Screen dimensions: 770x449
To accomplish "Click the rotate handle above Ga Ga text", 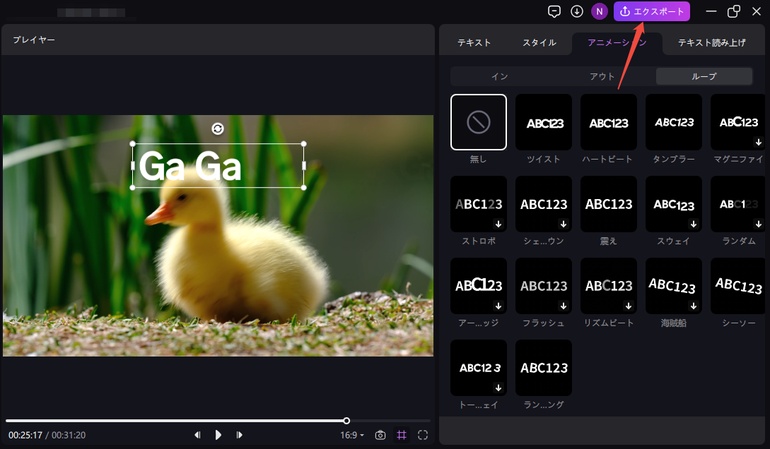I will pos(218,128).
